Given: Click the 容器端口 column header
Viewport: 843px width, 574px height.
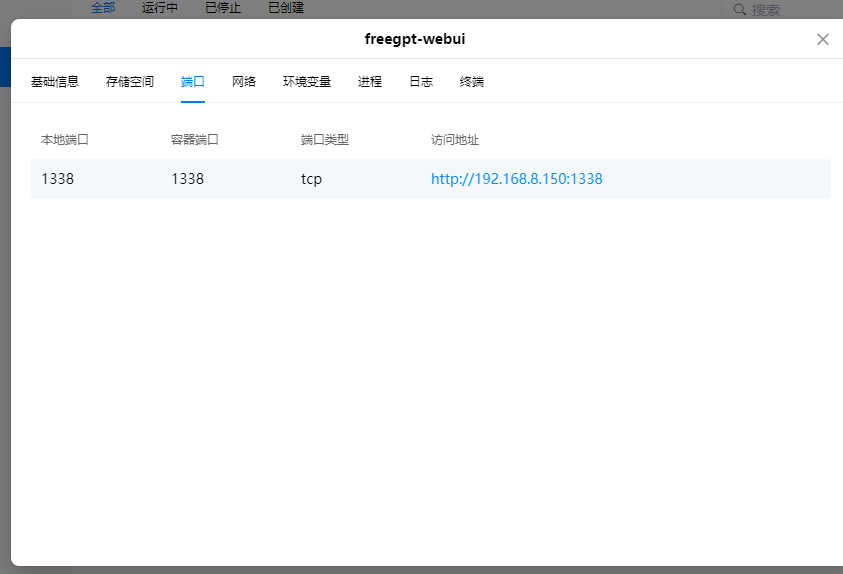Looking at the screenshot, I should point(195,140).
